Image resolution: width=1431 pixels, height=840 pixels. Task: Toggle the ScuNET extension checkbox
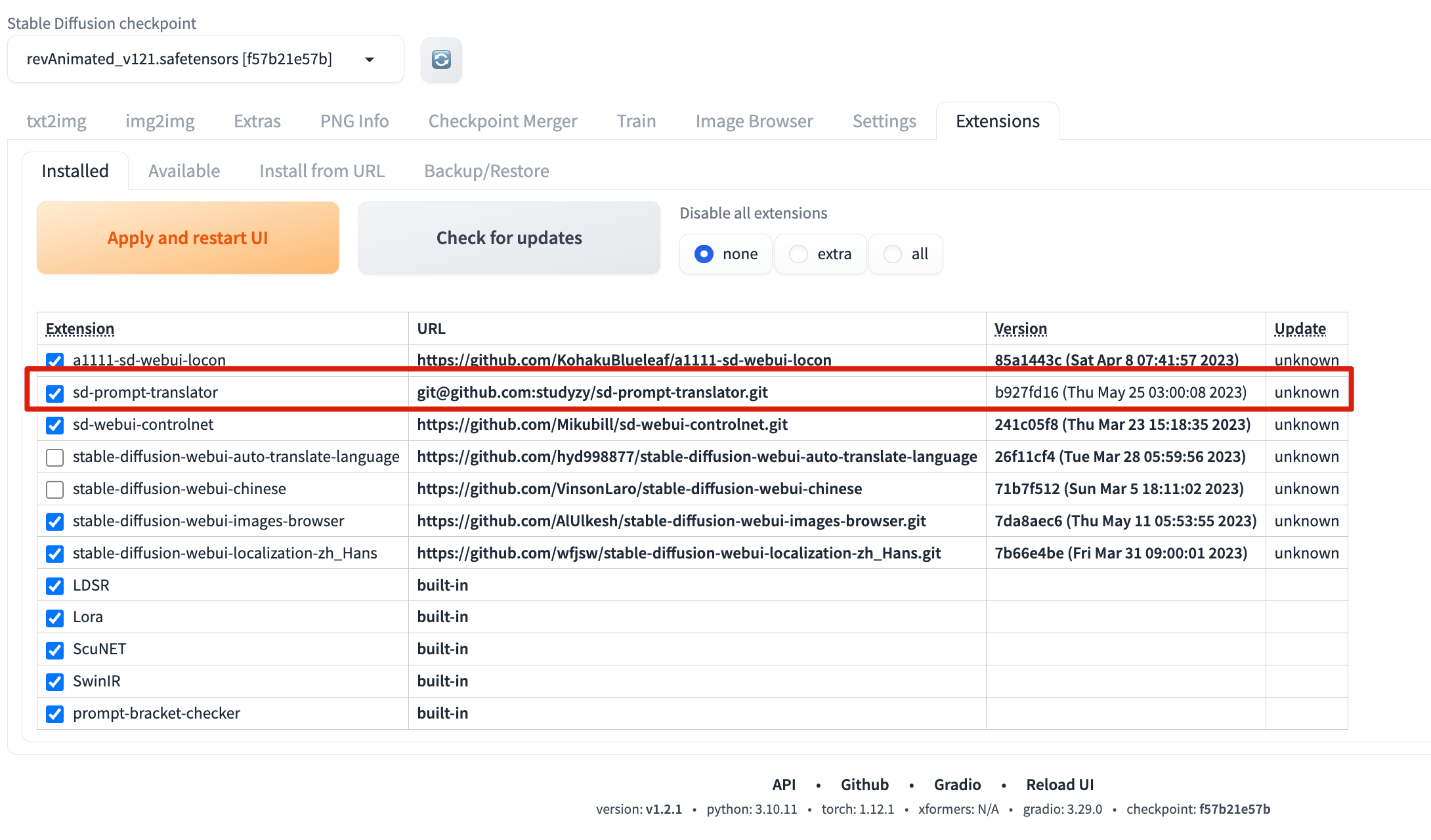point(55,650)
